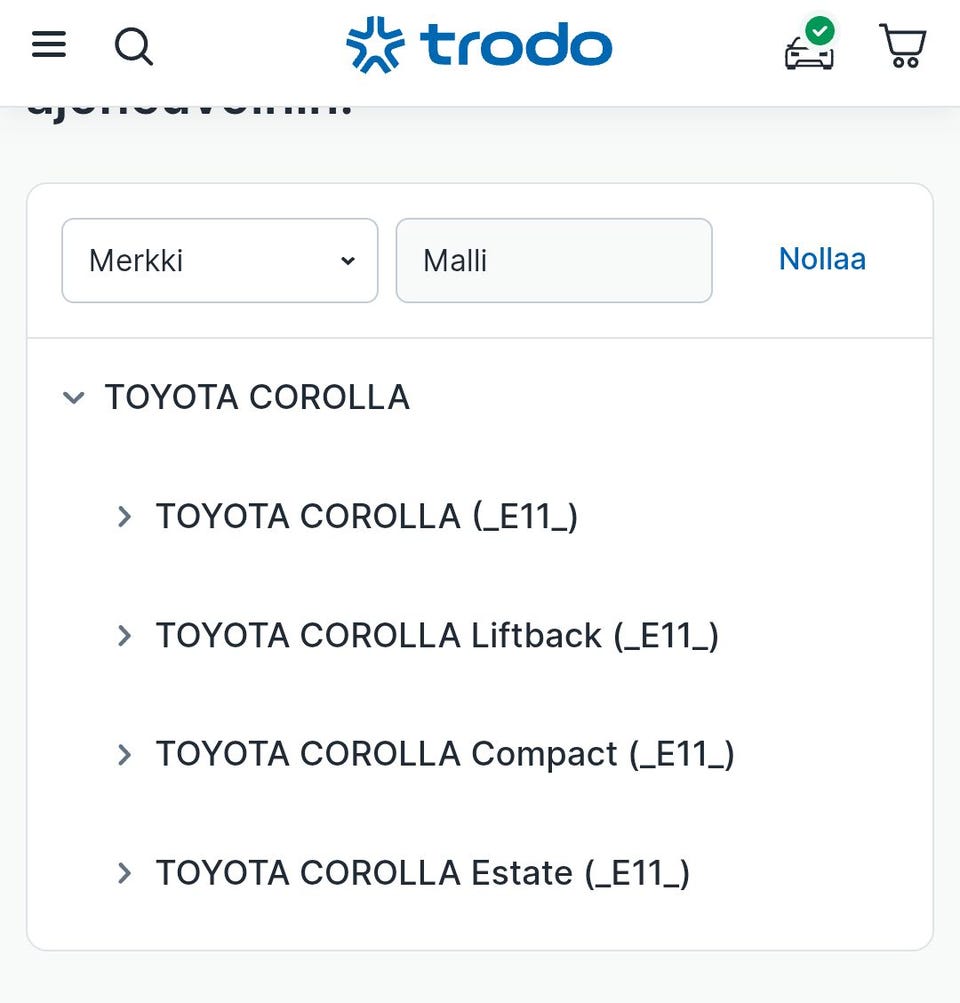Select TOYOTA COROLLA Estate (_E11_) text
The width and height of the screenshot is (960, 1003).
(x=422, y=873)
